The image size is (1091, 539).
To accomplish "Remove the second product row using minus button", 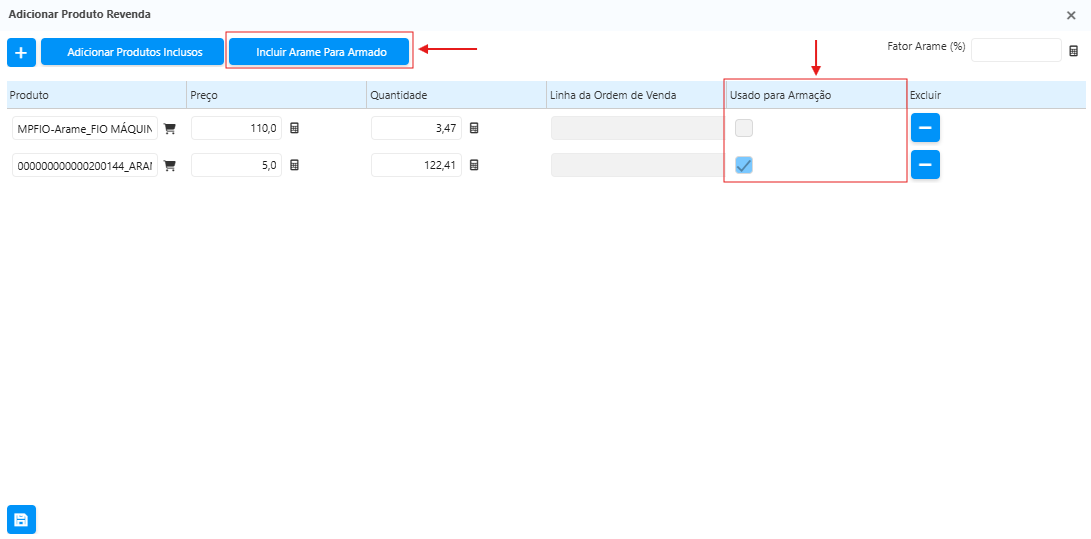I will click(925, 165).
